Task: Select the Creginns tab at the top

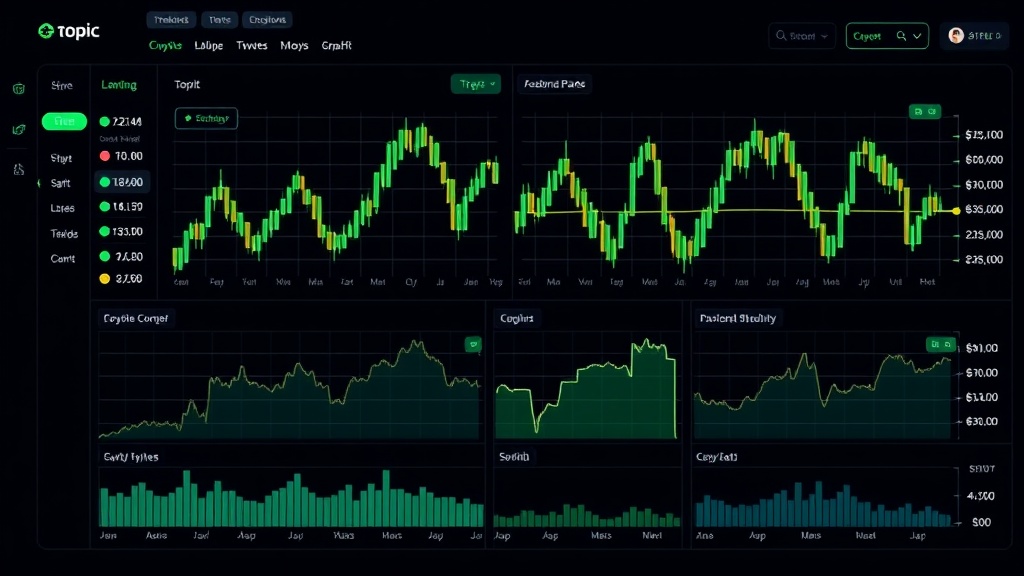Action: 267,20
